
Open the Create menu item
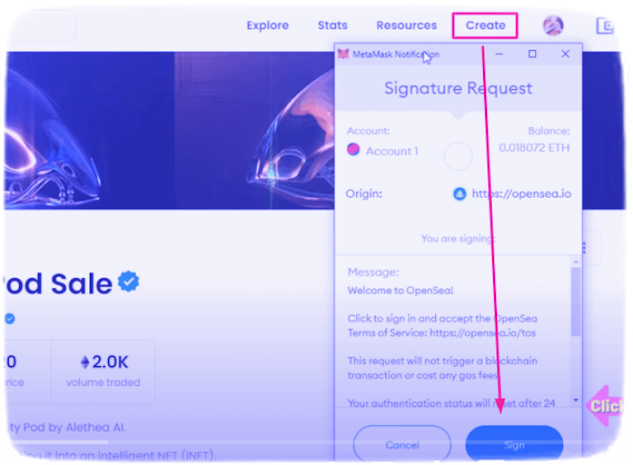pos(485,25)
